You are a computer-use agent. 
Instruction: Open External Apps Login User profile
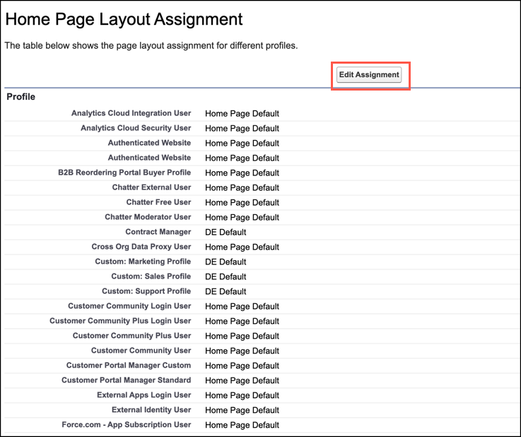point(144,395)
